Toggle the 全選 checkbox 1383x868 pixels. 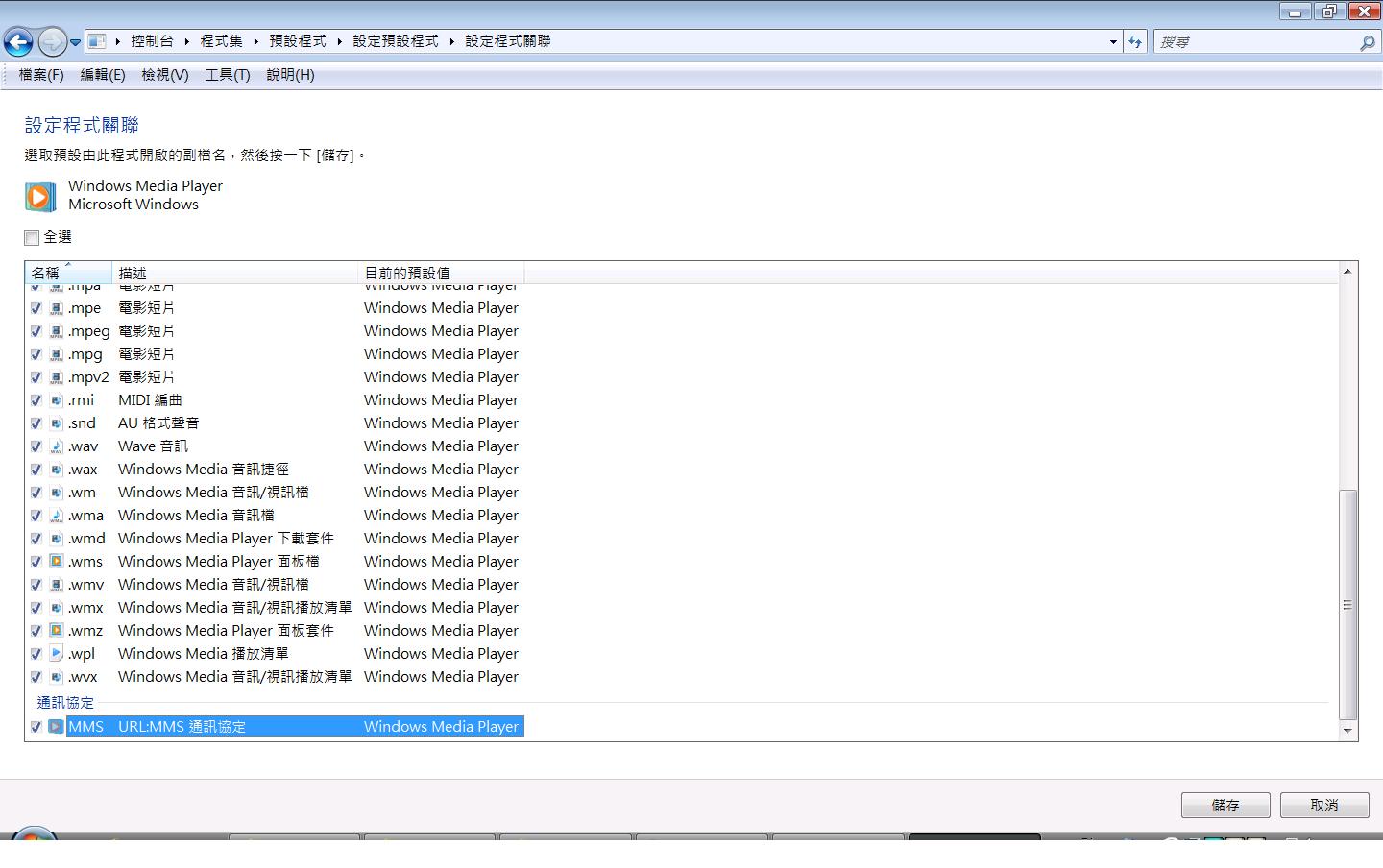pos(32,237)
